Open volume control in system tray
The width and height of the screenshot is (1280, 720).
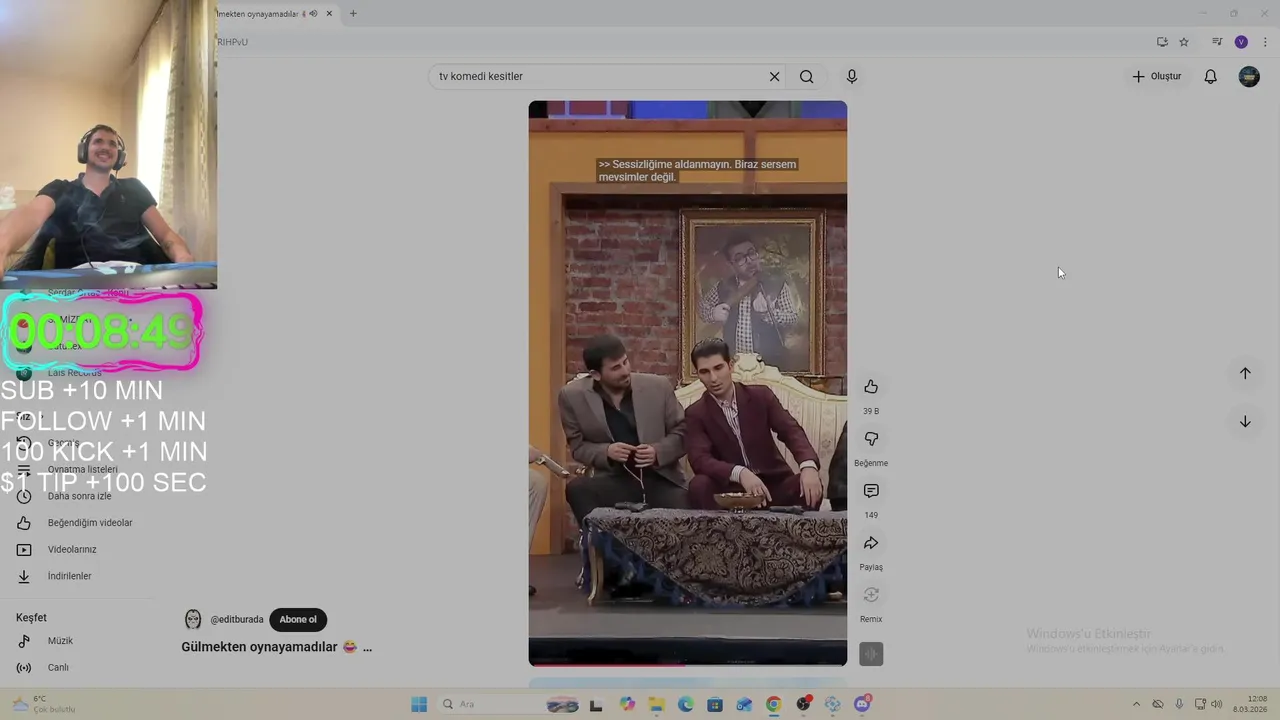[x=1217, y=704]
